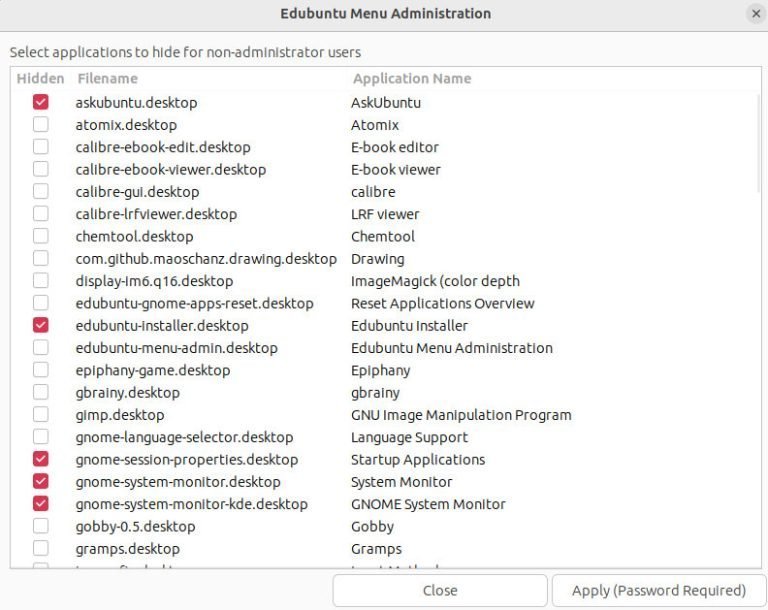Select the edubuntu-menu-admin.desktop filename

tap(176, 348)
